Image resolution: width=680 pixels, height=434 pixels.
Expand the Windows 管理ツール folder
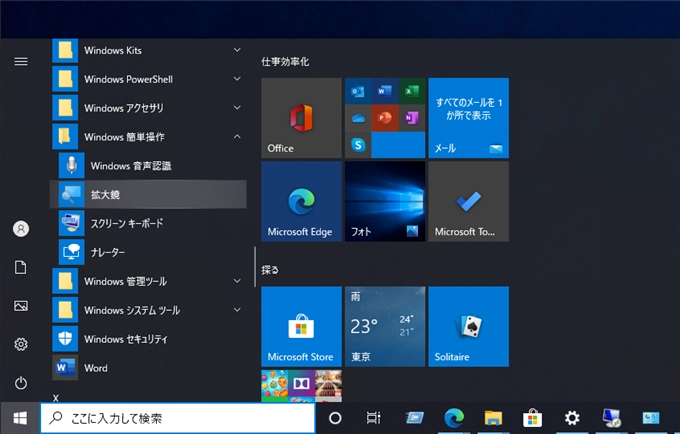(148, 281)
